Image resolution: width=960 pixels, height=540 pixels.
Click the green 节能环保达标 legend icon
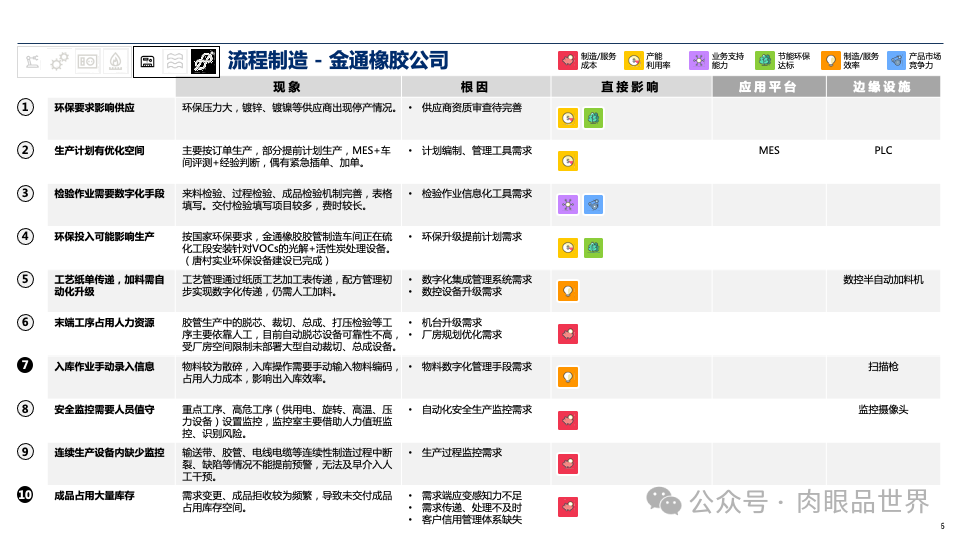765,61
